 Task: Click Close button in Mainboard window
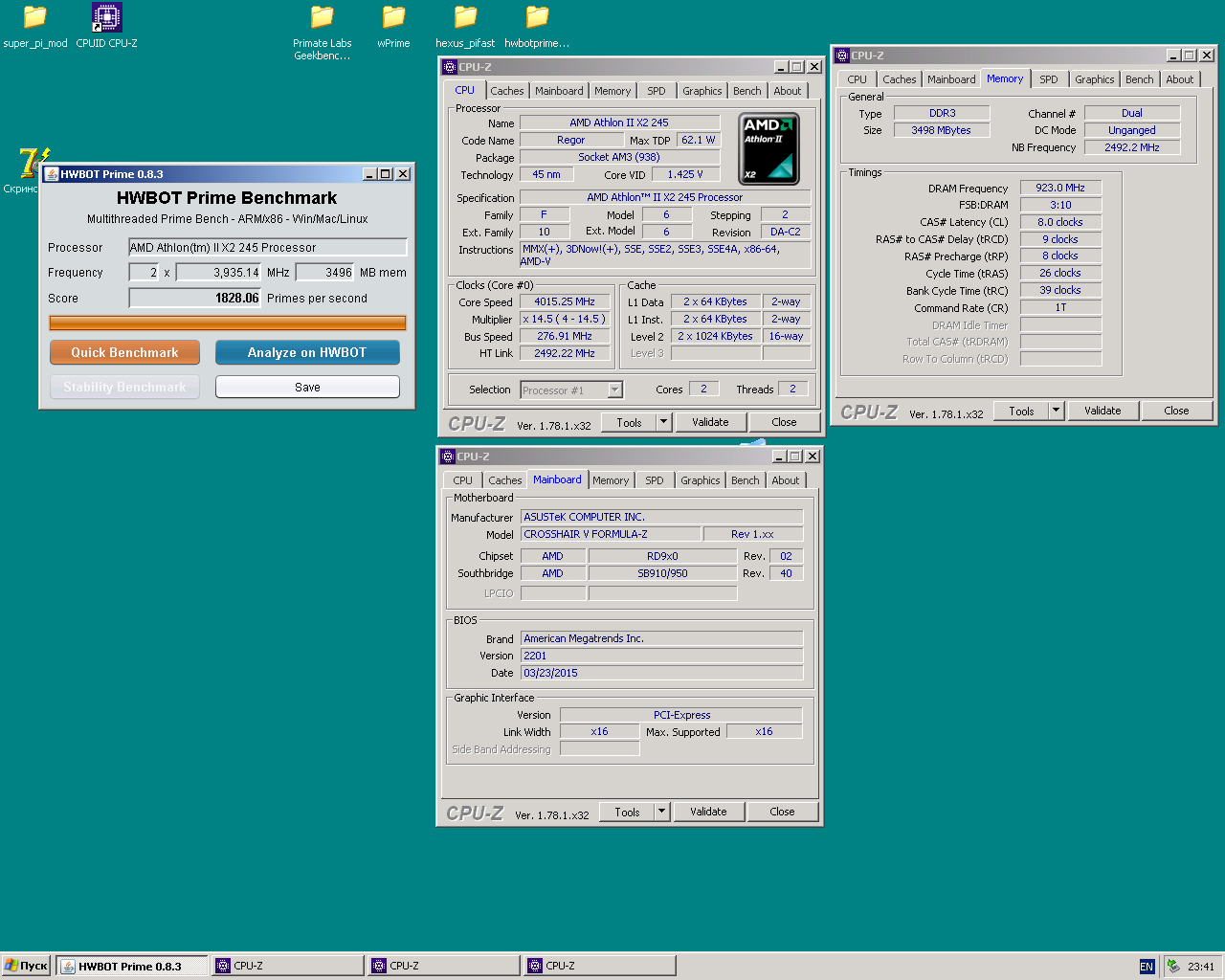[782, 812]
